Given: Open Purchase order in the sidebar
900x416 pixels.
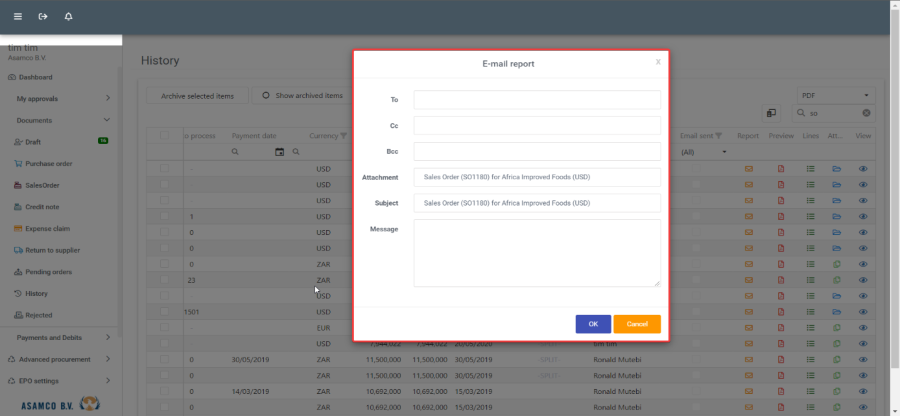Looking at the screenshot, I should pos(48,164).
